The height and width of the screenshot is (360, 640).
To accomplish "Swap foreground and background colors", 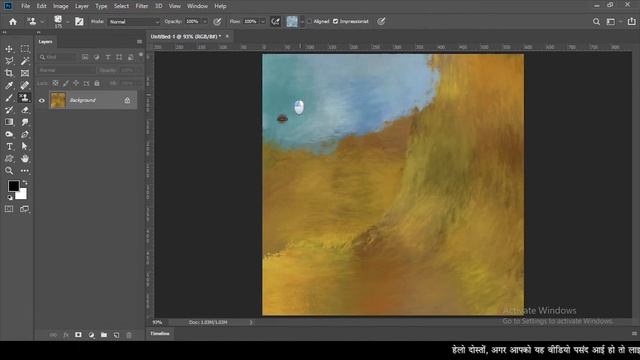I will 25,183.
